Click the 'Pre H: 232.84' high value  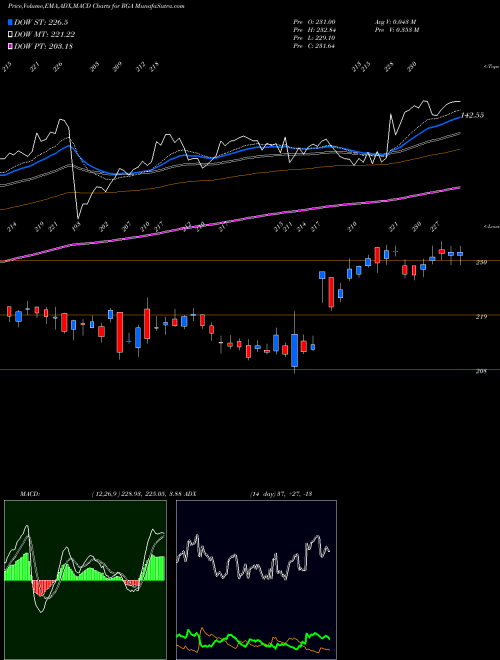click(x=314, y=30)
